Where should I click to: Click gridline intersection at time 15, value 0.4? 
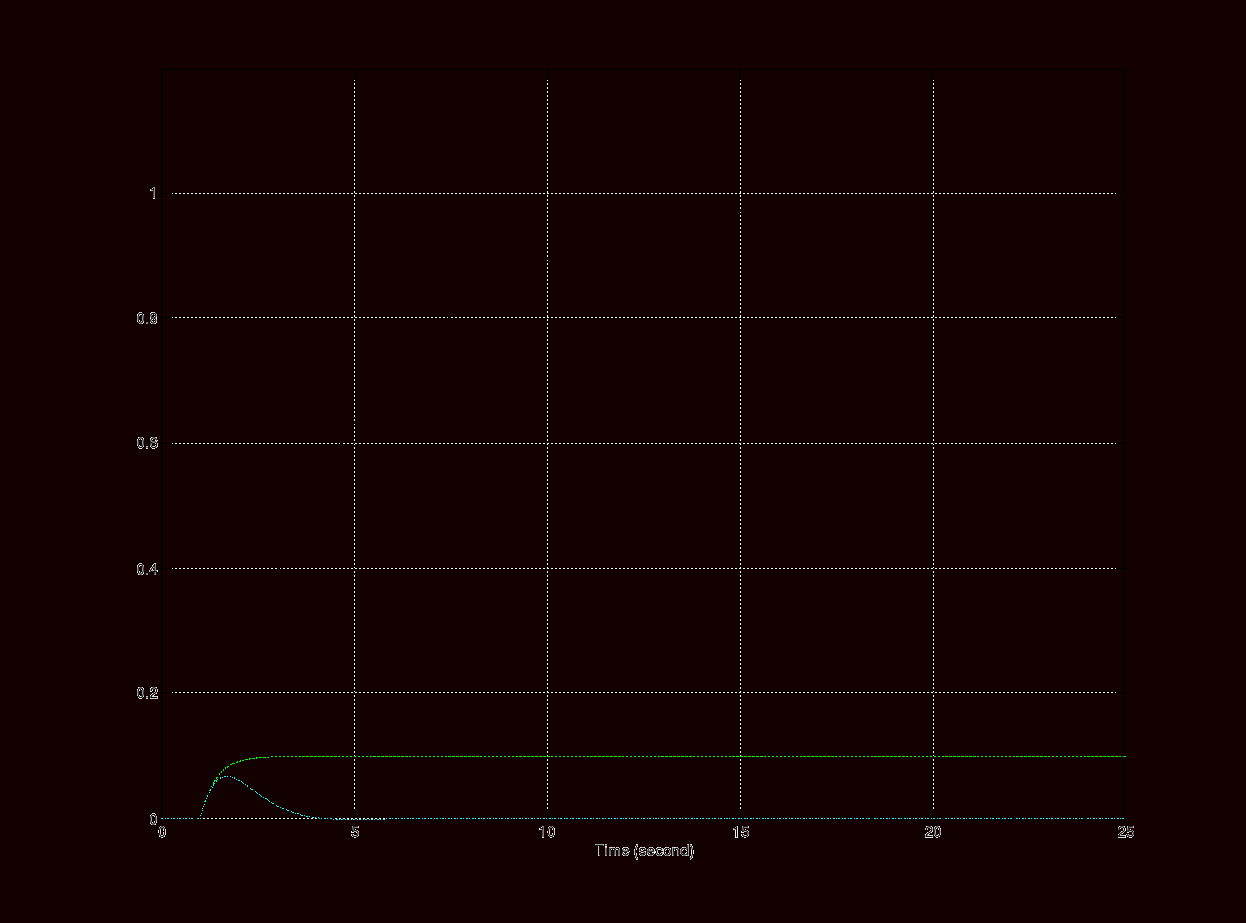coord(740,568)
